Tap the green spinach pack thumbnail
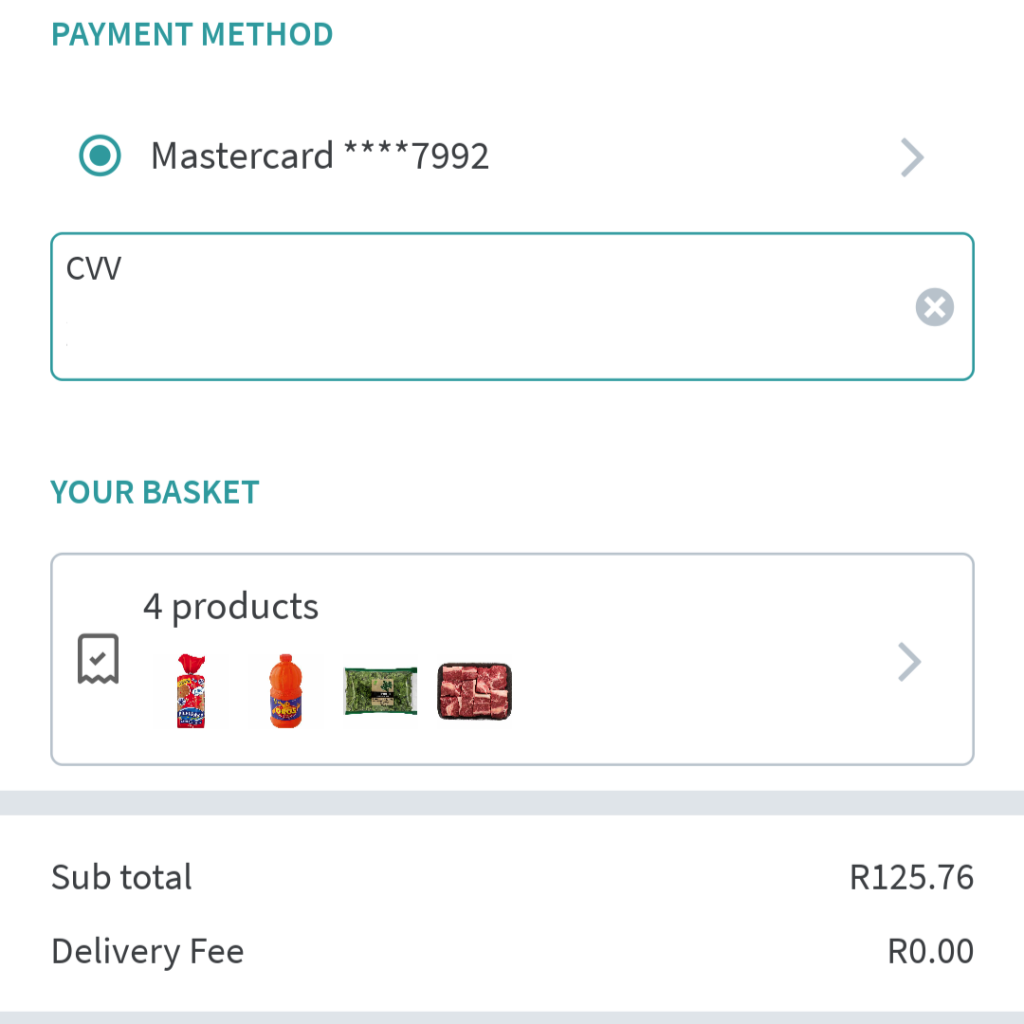This screenshot has width=1024, height=1024. pyautogui.click(x=381, y=691)
